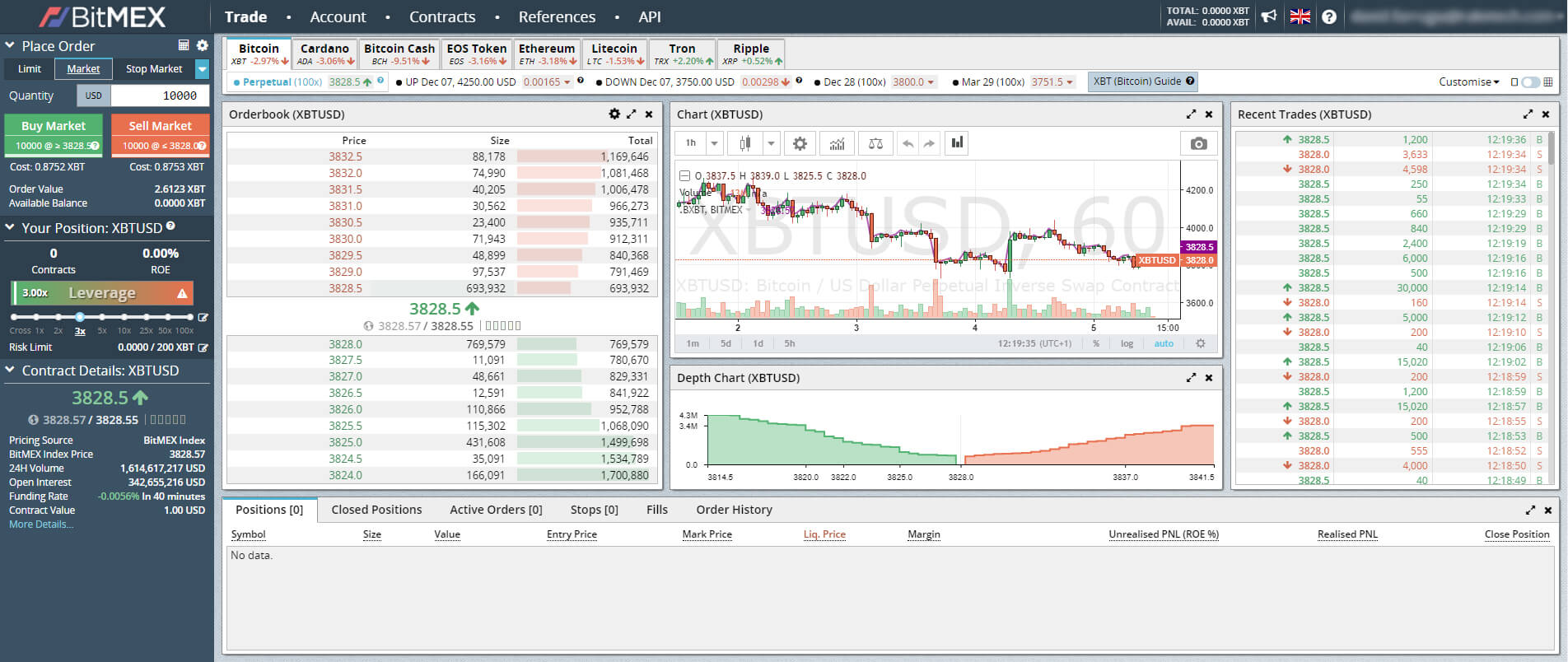Open chart indicators button
The height and width of the screenshot is (662, 1568).
click(837, 143)
